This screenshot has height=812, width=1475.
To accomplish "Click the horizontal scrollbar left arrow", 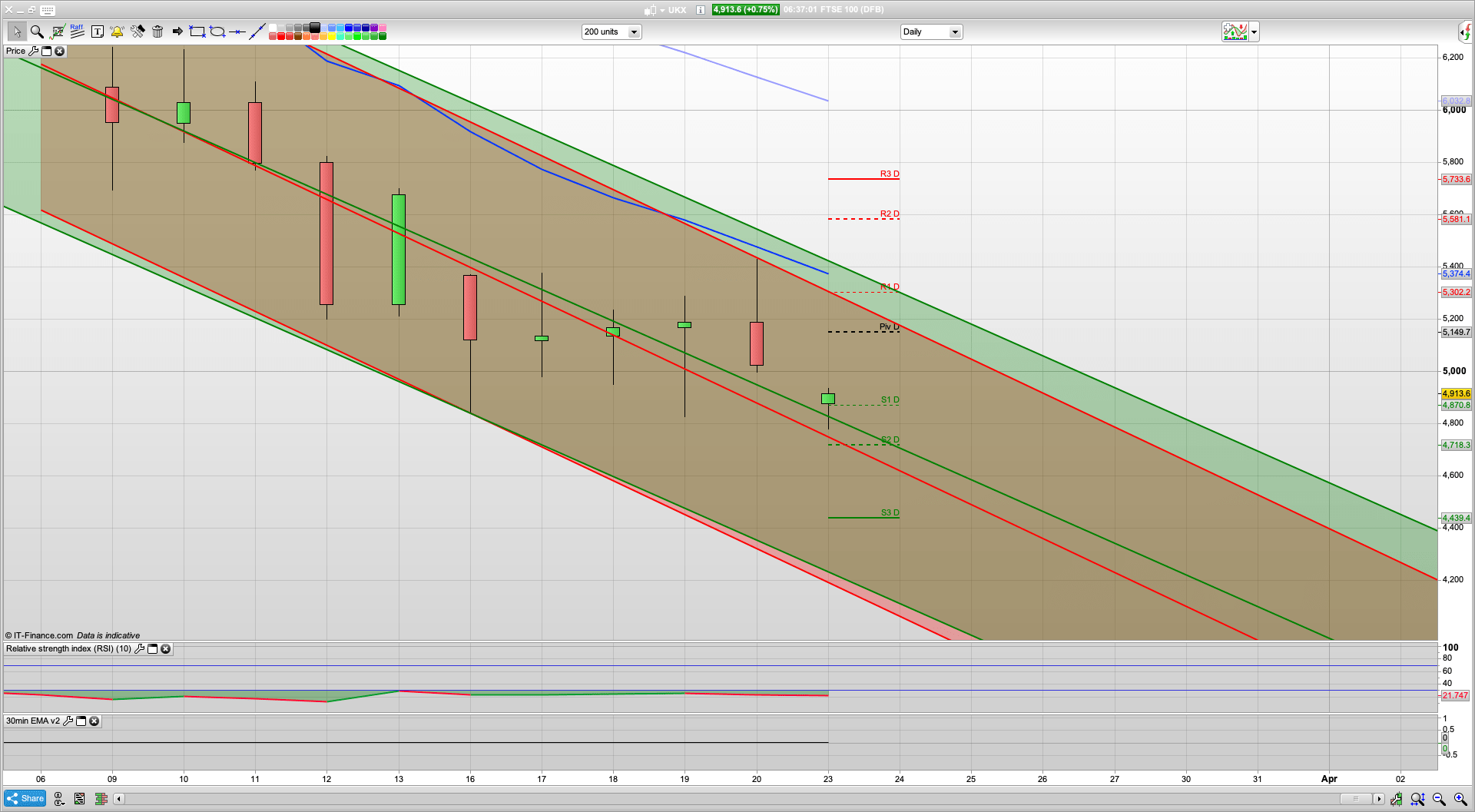I will 118,799.
